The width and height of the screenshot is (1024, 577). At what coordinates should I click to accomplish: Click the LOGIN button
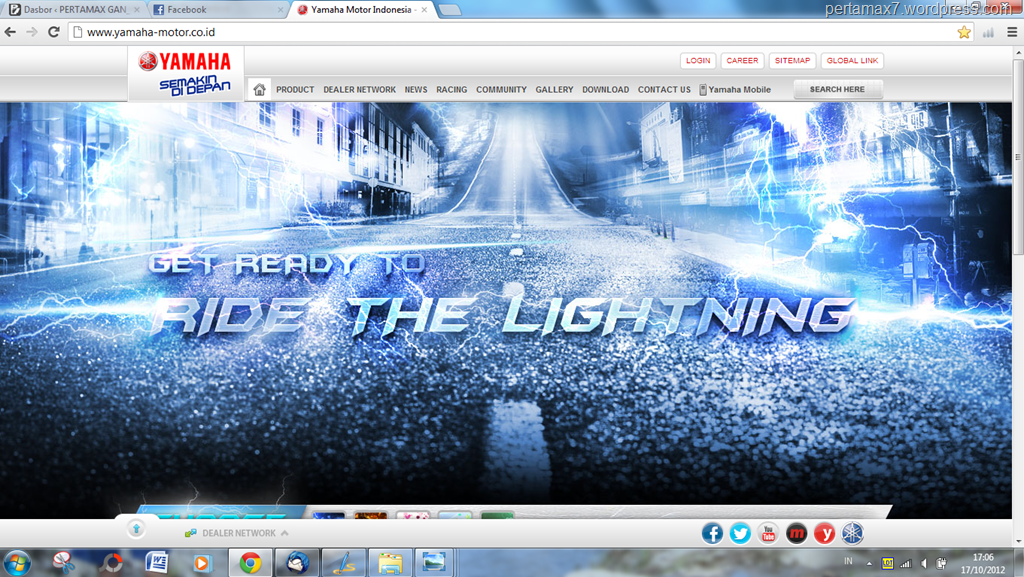[698, 61]
